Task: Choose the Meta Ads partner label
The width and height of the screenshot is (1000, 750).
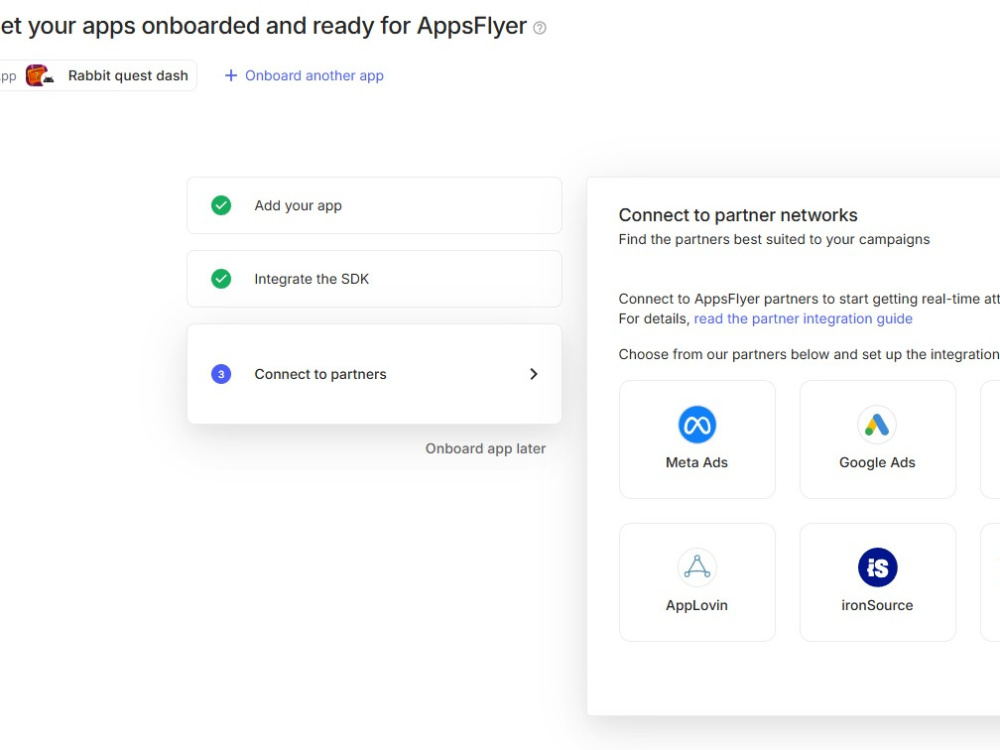Action: pyautogui.click(x=696, y=462)
